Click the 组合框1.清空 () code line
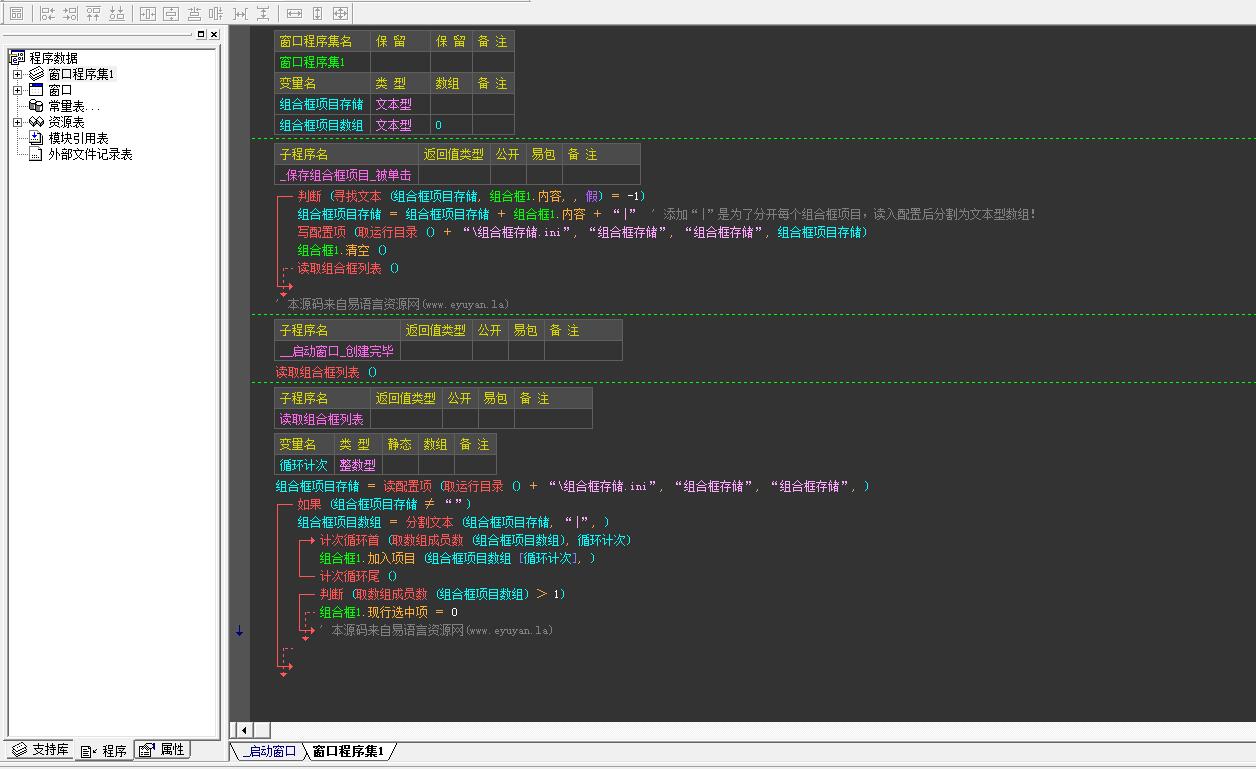This screenshot has width=1256, height=769. pos(342,250)
